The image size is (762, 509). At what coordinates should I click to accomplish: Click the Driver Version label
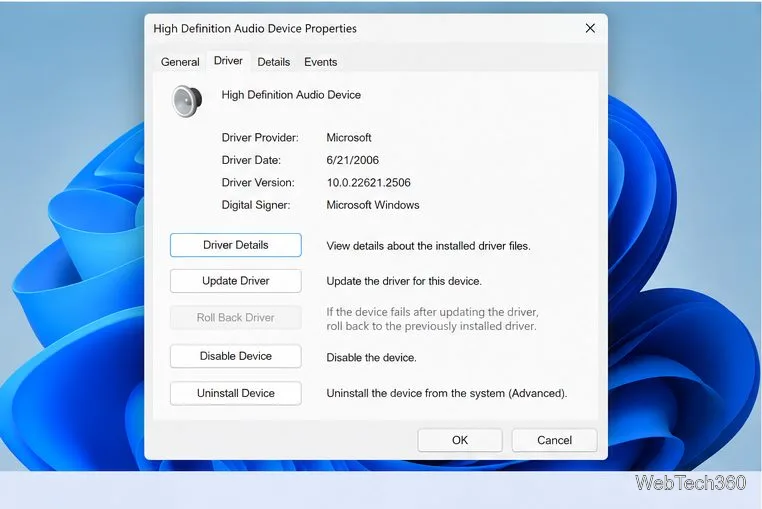click(x=258, y=183)
